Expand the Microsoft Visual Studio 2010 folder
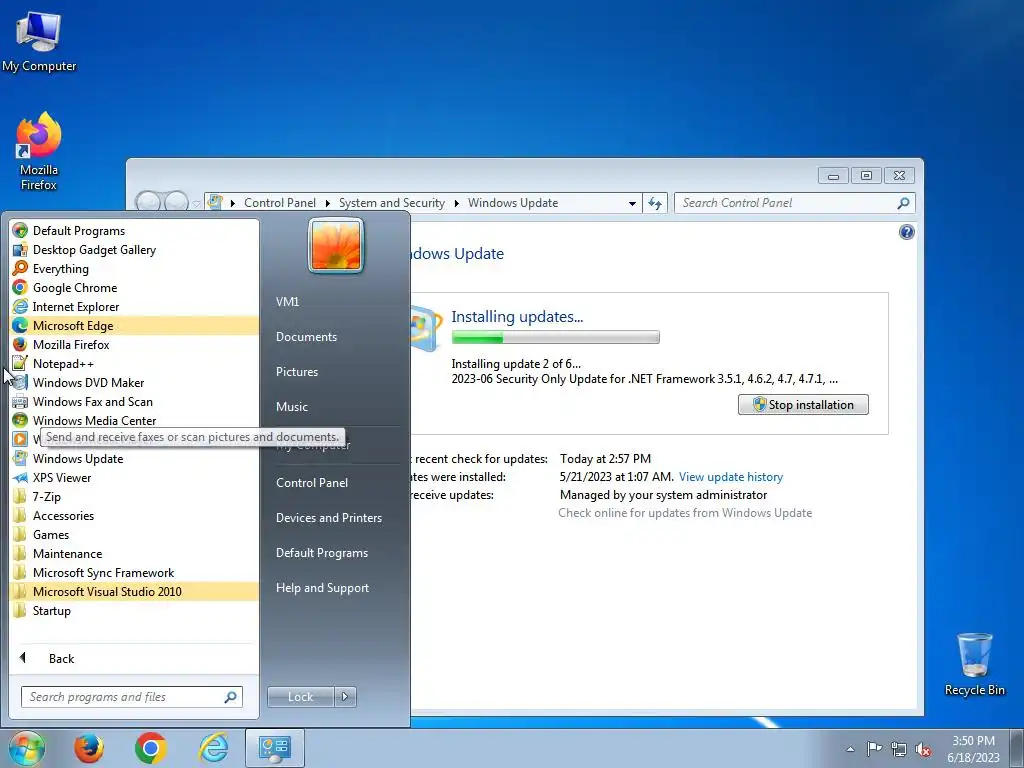Screen dimensions: 1024x768 pyautogui.click(x=134, y=591)
